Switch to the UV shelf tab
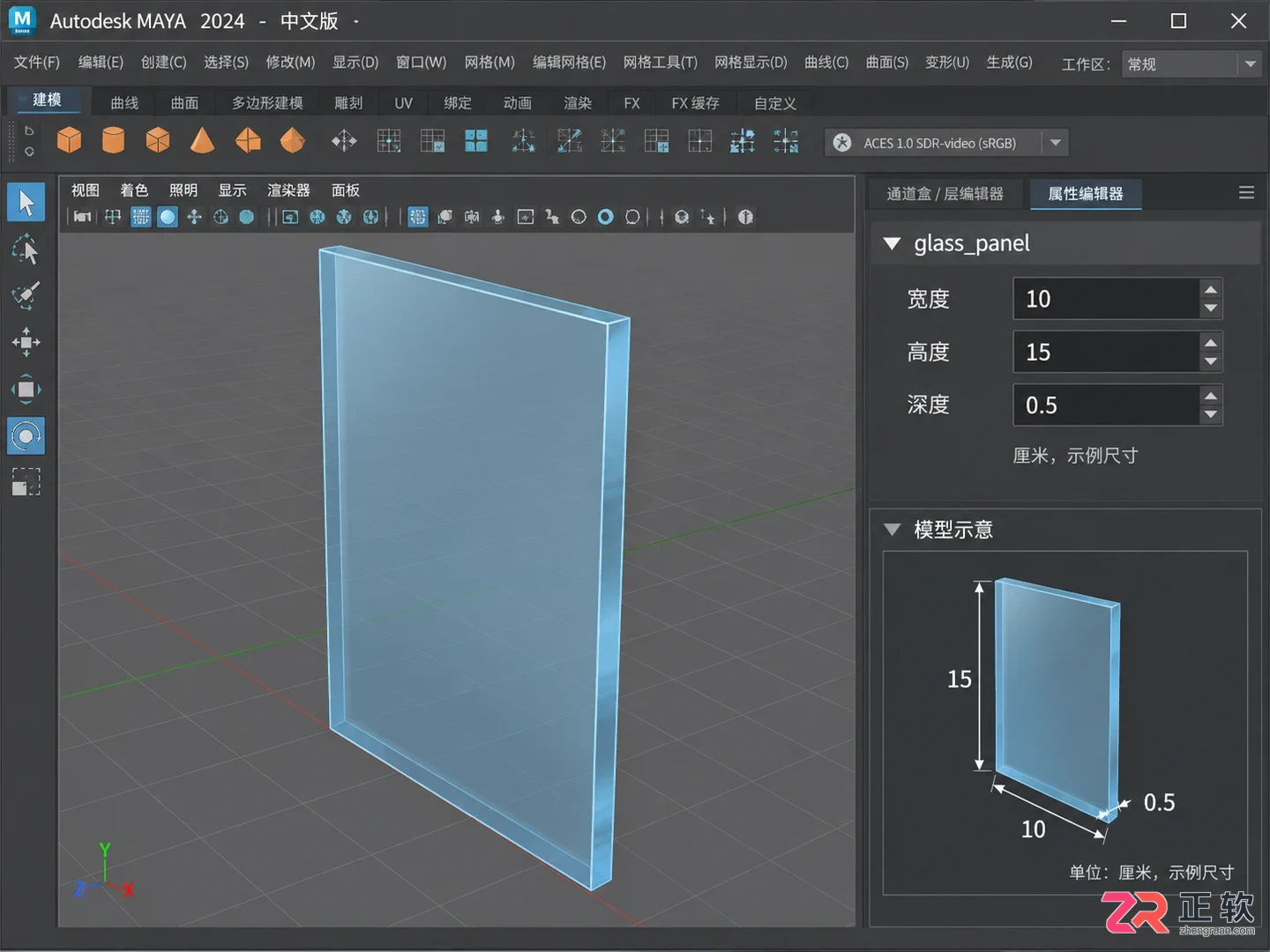This screenshot has width=1270, height=952. [x=403, y=103]
